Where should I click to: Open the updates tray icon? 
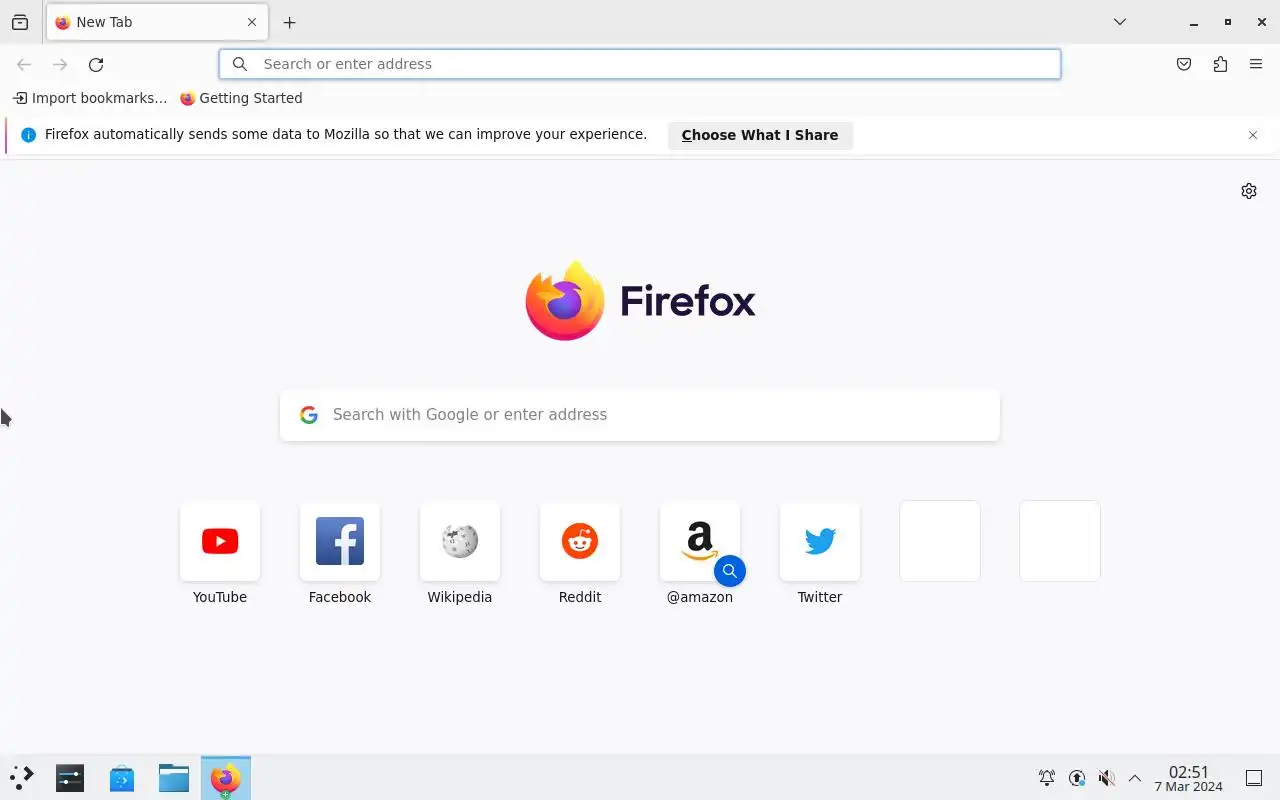pos(1077,778)
